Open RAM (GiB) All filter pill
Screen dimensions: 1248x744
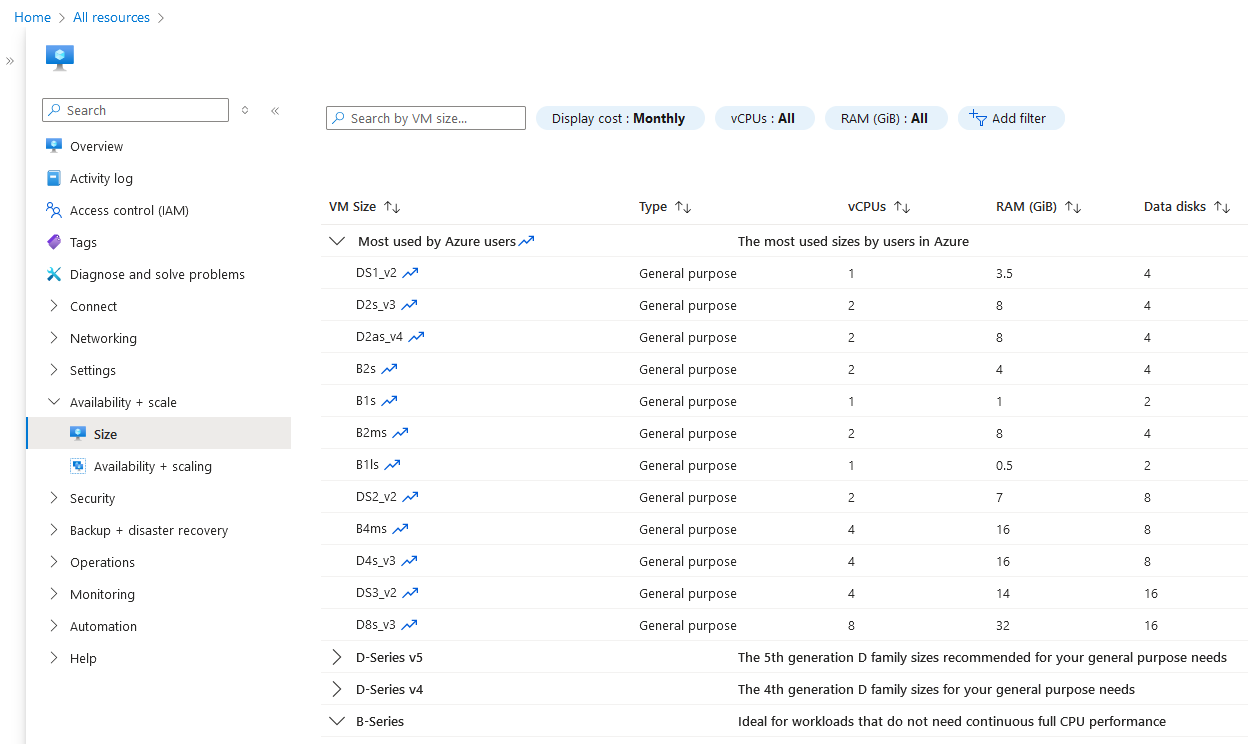pyautogui.click(x=886, y=118)
